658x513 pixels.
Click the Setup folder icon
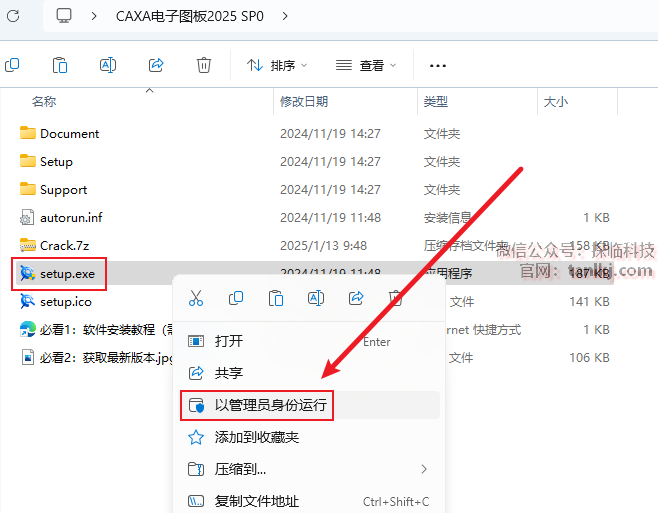click(28, 161)
